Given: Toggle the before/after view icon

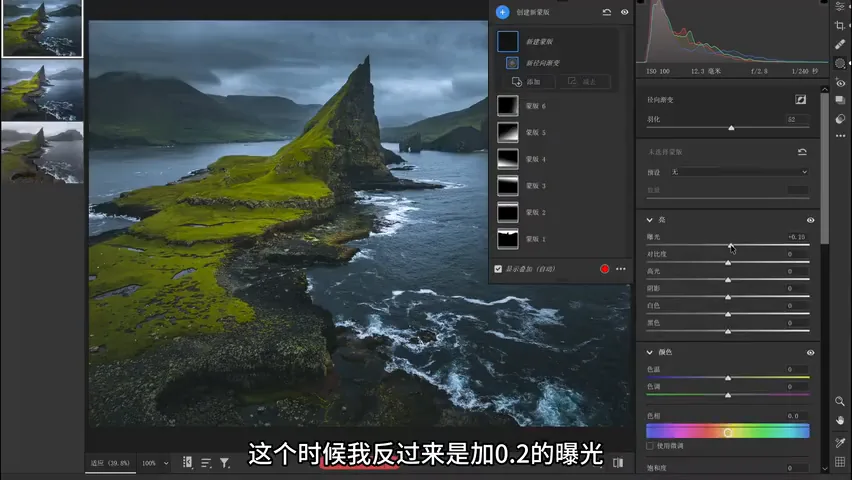Looking at the screenshot, I should 618,463.
